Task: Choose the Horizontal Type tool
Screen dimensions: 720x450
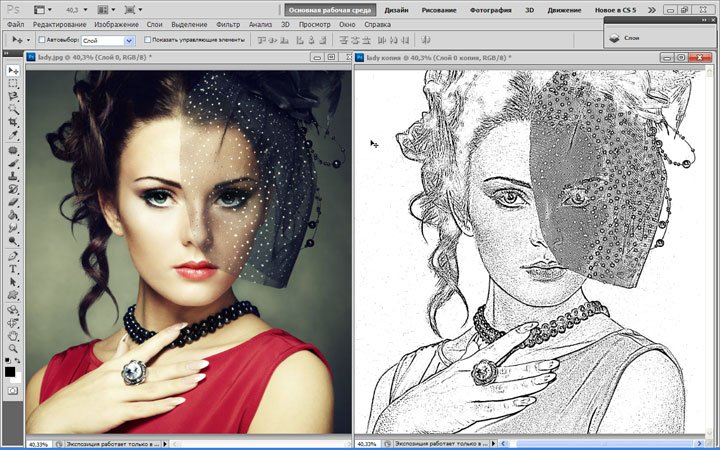Action: (13, 269)
